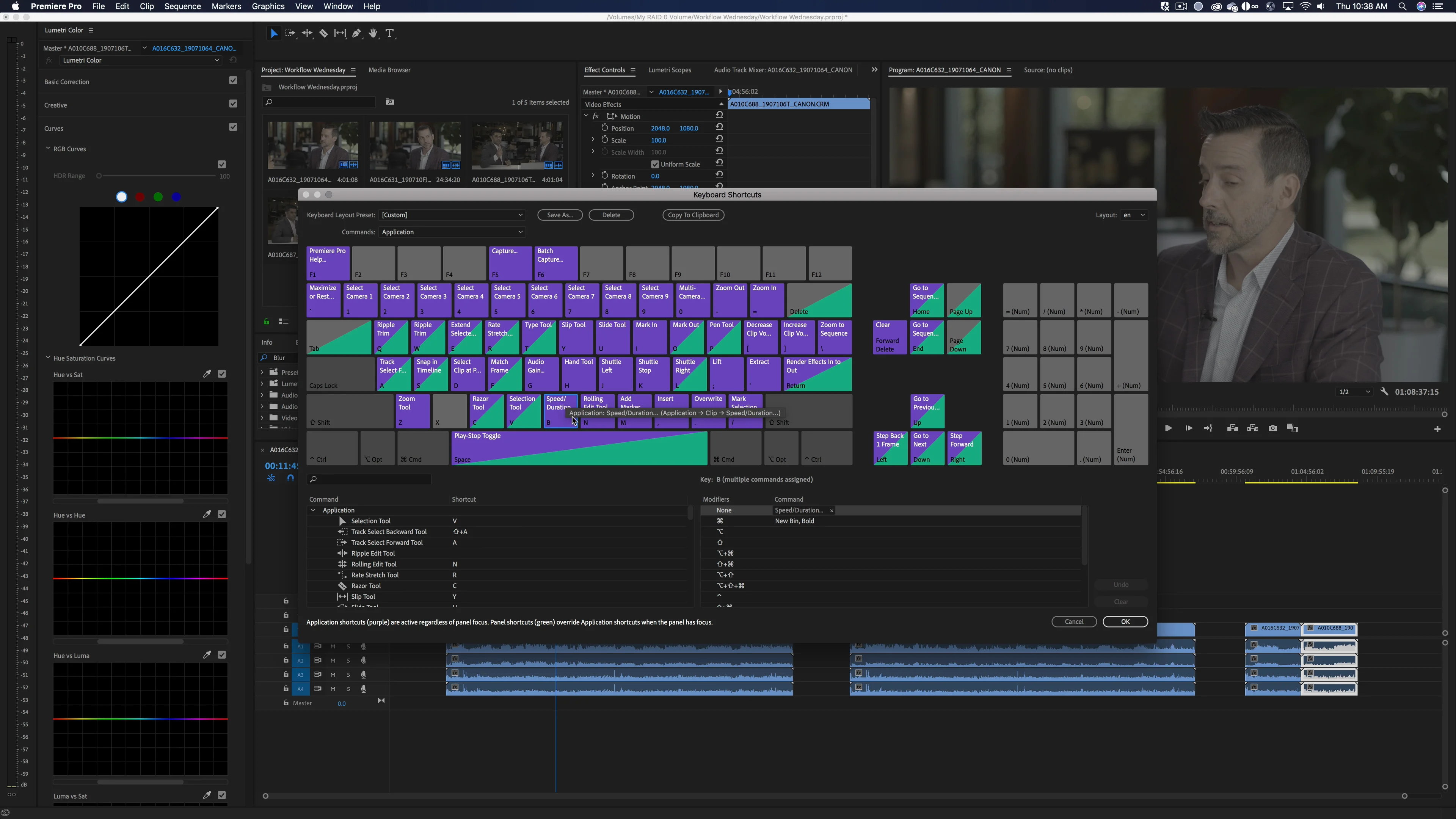Click the Copy To Clipboard button
Screen dimensions: 1456x819
coord(693,215)
